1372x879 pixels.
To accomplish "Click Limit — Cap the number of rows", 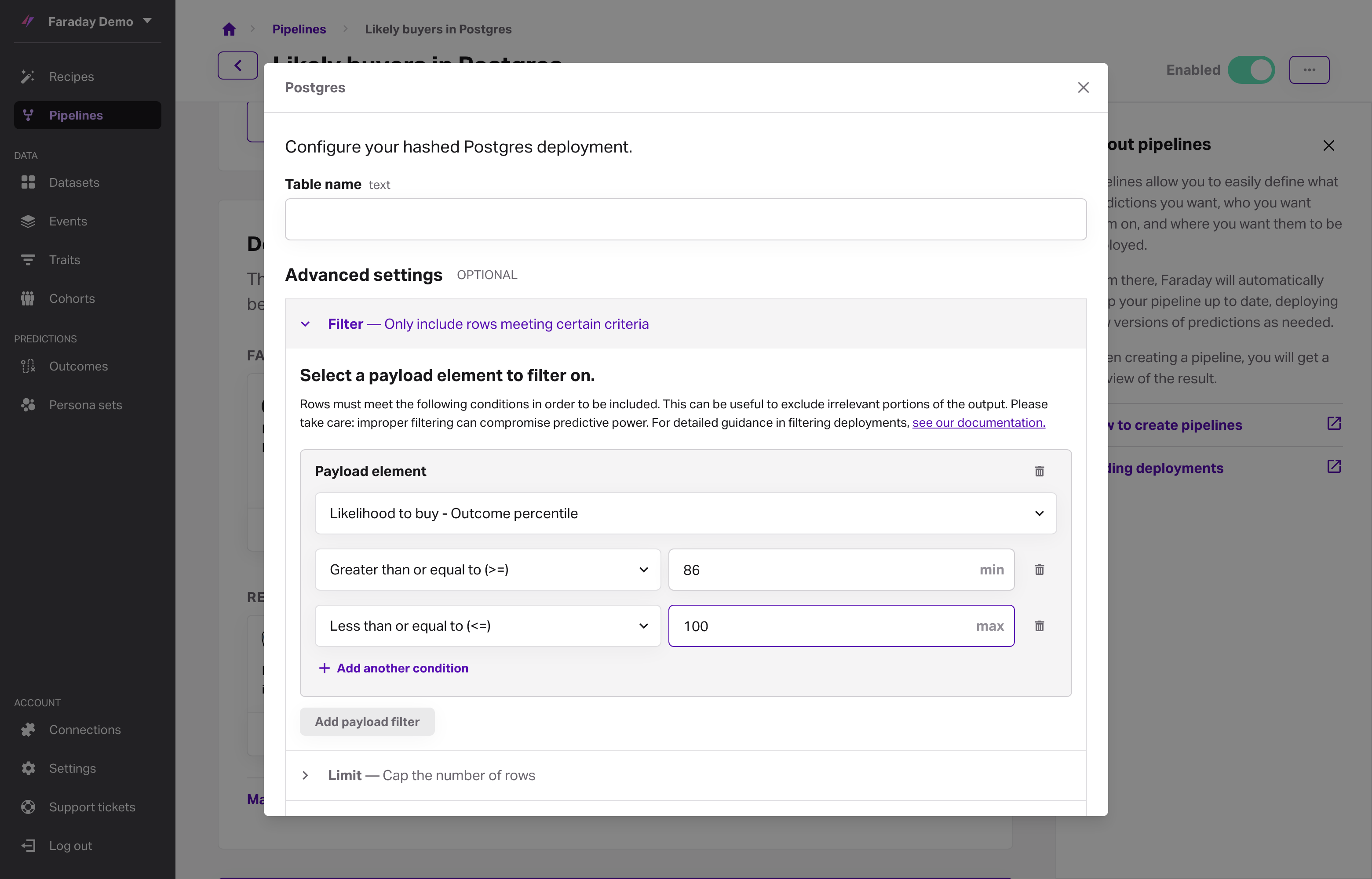I will coord(431,775).
